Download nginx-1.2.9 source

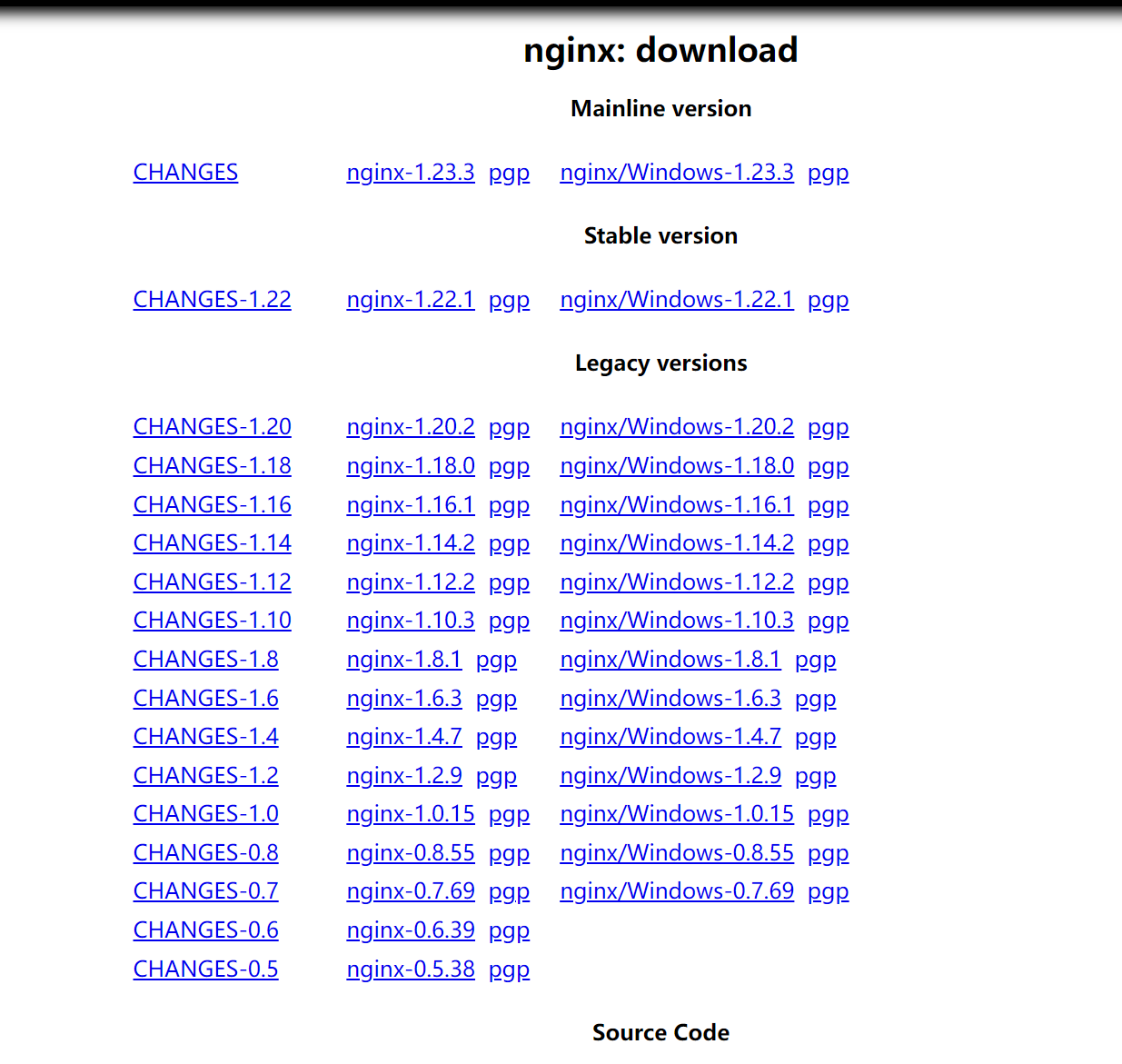pyautogui.click(x=404, y=776)
